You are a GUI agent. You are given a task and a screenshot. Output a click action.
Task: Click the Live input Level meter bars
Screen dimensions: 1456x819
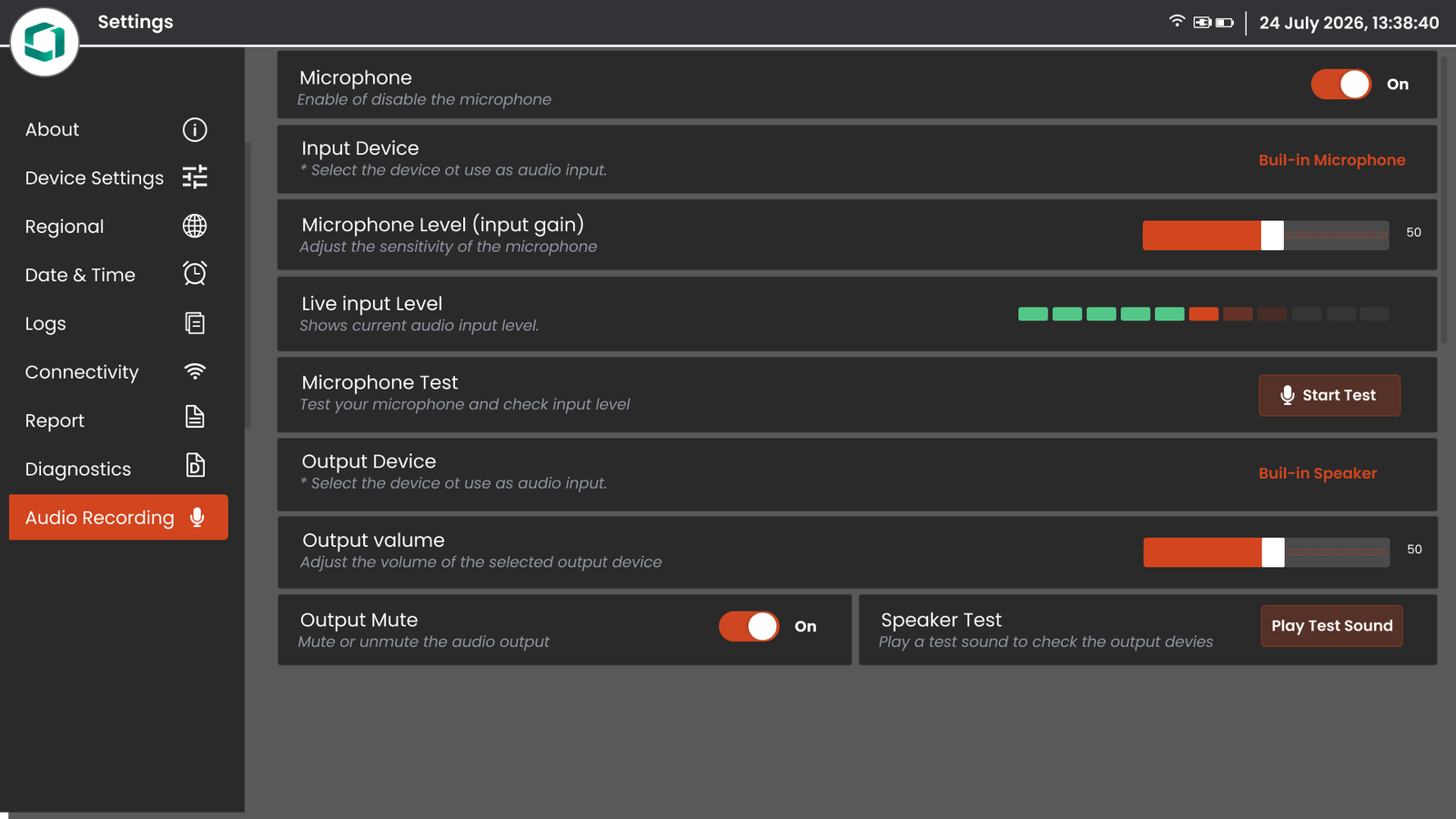(1204, 314)
